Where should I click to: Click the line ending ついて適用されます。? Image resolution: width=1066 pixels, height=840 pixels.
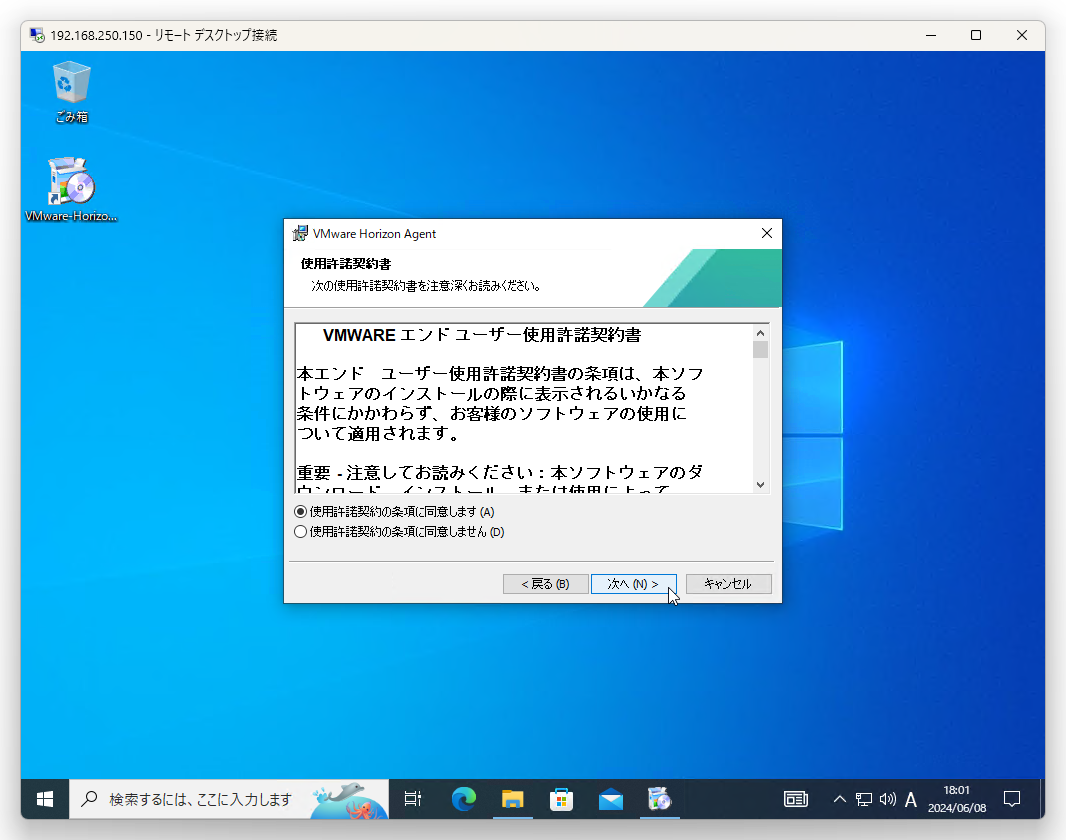[x=380, y=434]
